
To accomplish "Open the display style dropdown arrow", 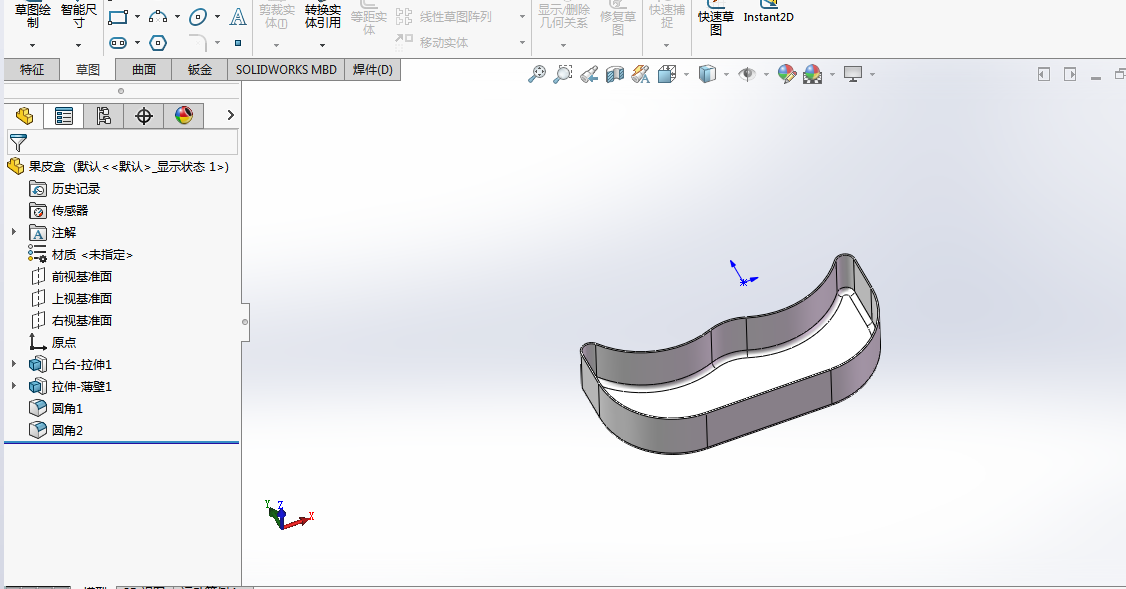I will [x=725, y=74].
